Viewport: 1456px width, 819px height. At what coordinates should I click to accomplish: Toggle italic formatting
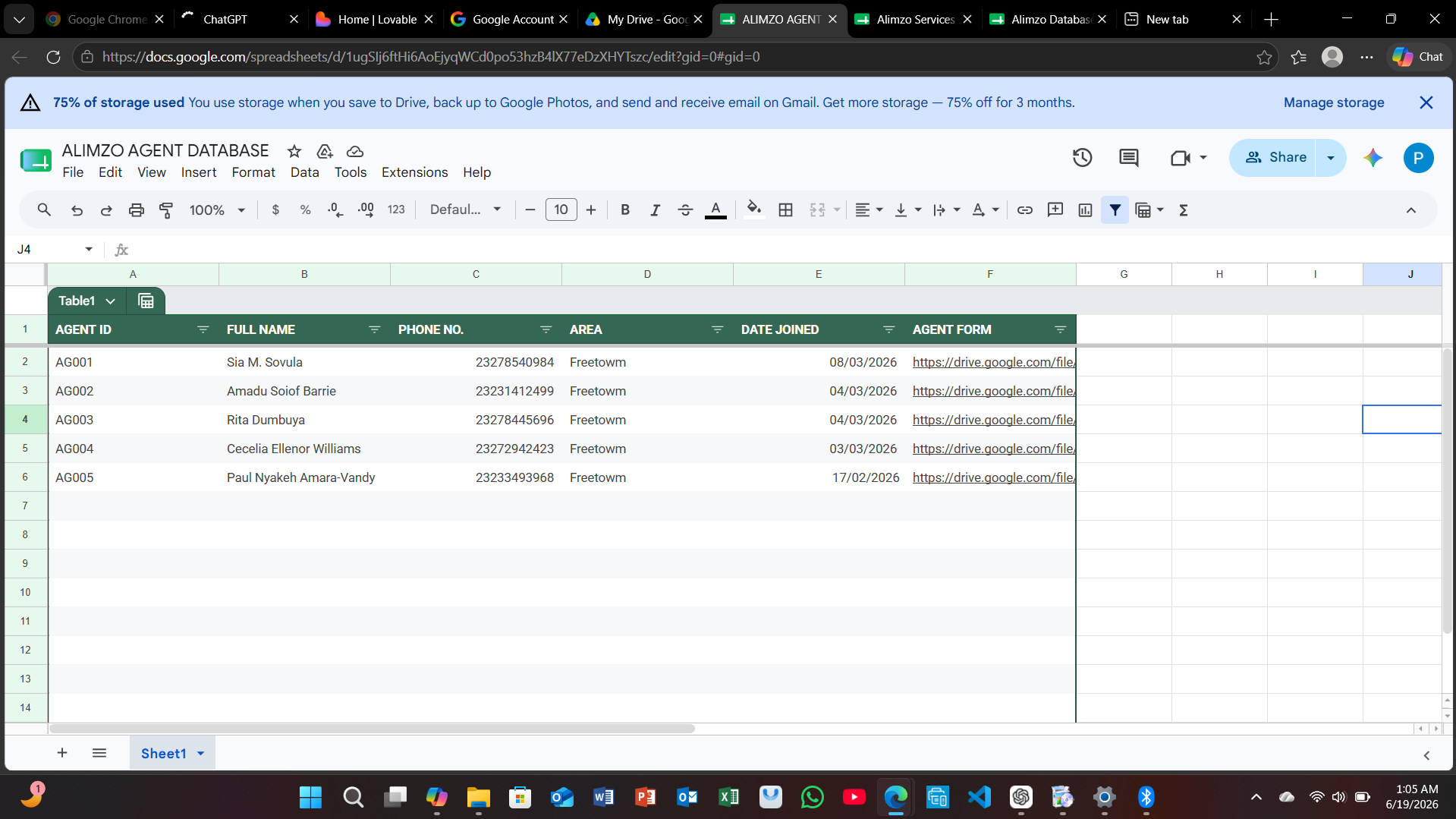click(655, 209)
